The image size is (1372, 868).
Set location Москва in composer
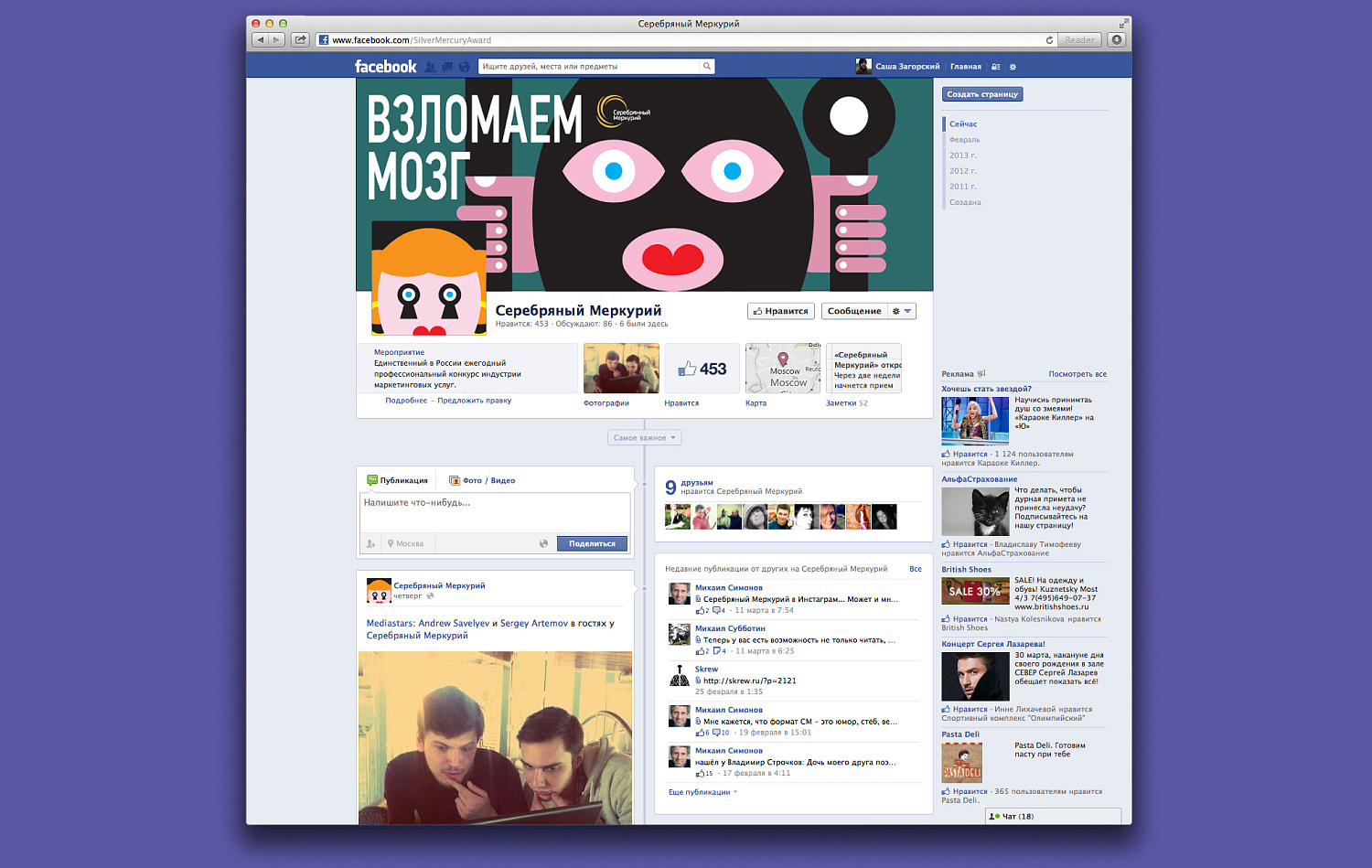tap(405, 543)
